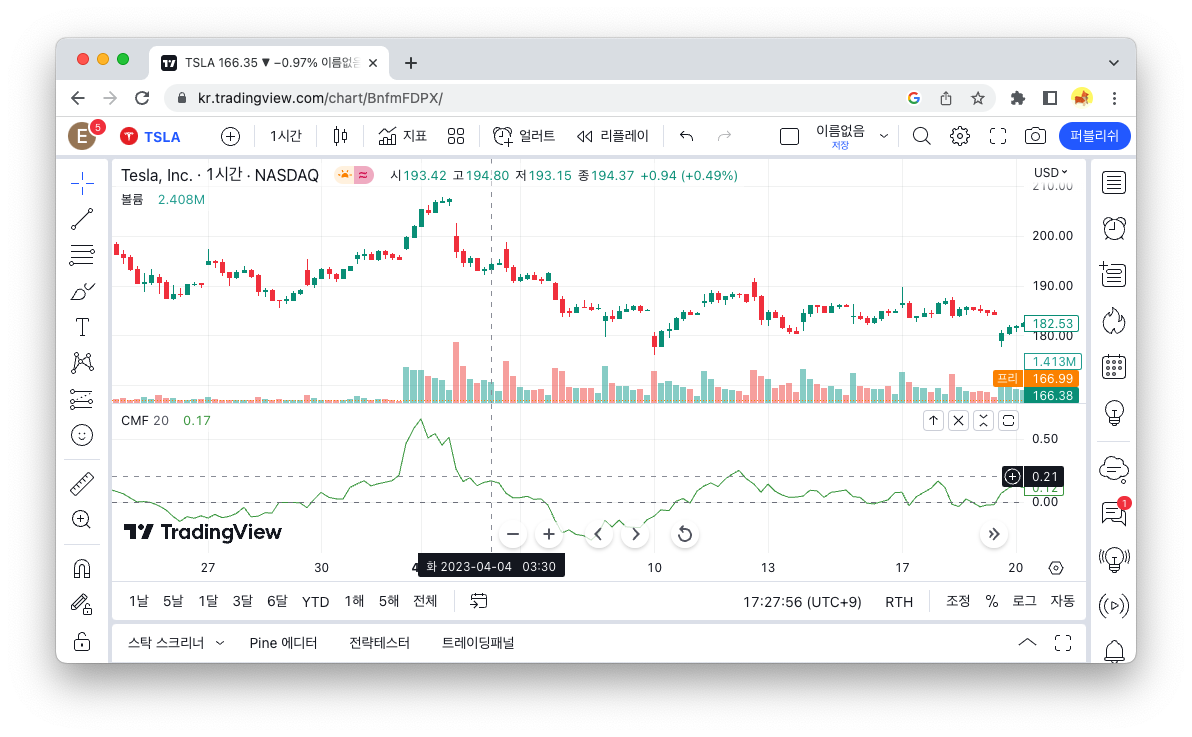This screenshot has width=1192, height=737.
Task: Open the emoji icons tool
Action: click(82, 435)
